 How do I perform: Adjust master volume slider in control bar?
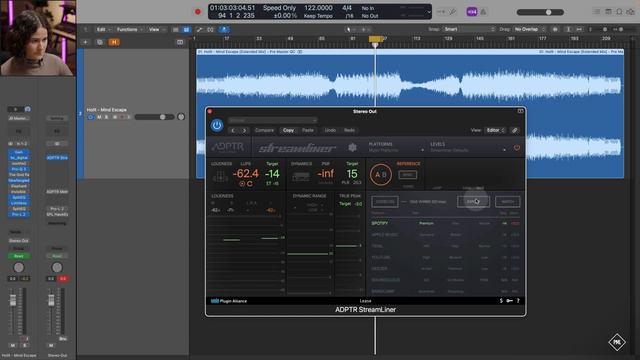point(540,12)
